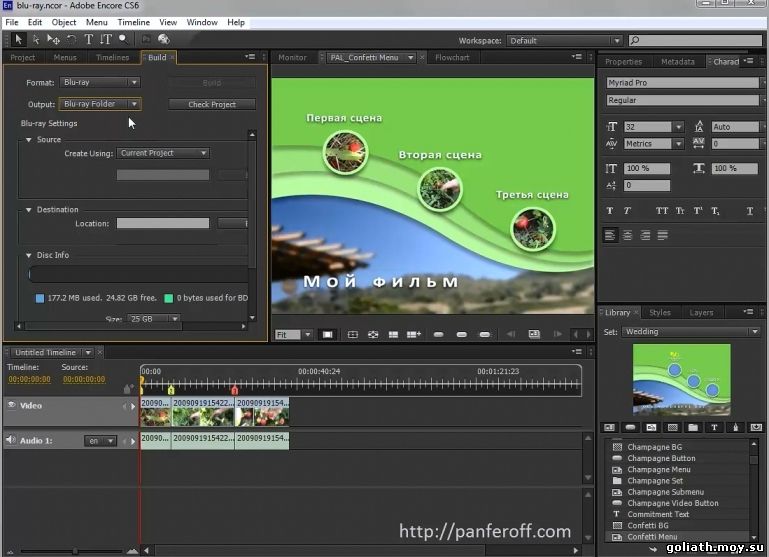Screen dimensions: 769x557
Task: Open the Output Blu-ray Folder dropdown
Action: click(x=99, y=104)
